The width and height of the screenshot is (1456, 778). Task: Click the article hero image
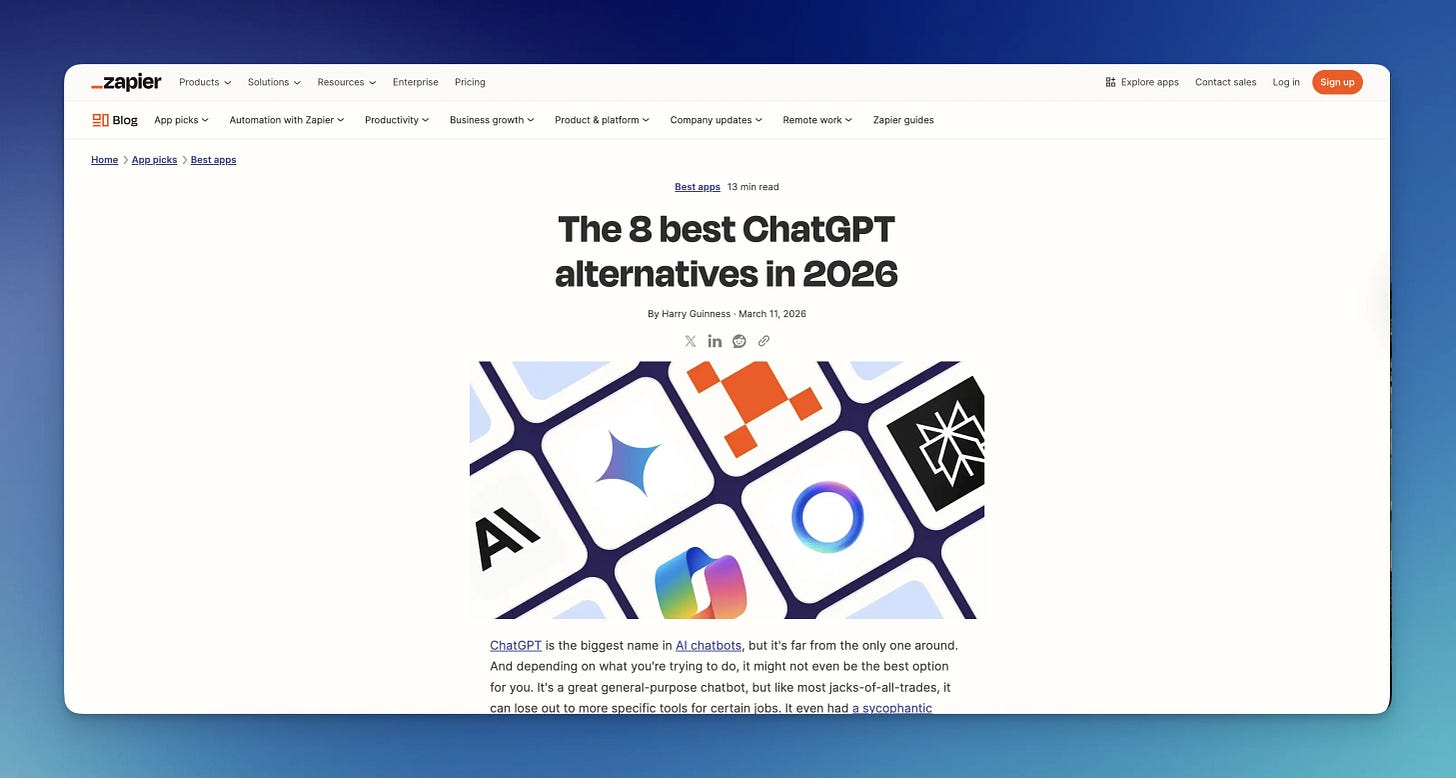coord(727,490)
